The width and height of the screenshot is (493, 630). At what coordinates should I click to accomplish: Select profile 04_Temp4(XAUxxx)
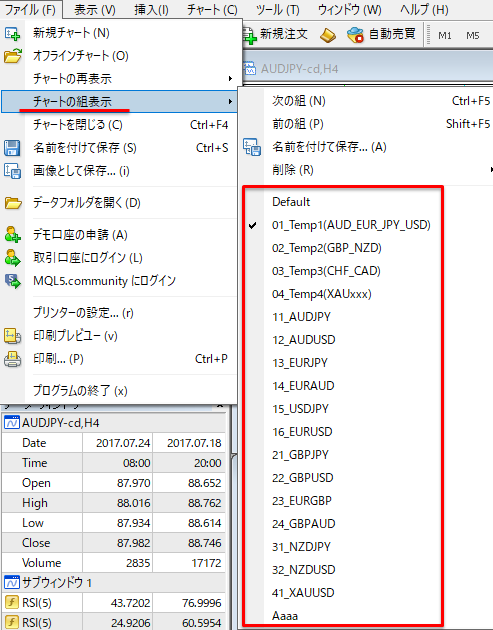tap(321, 294)
